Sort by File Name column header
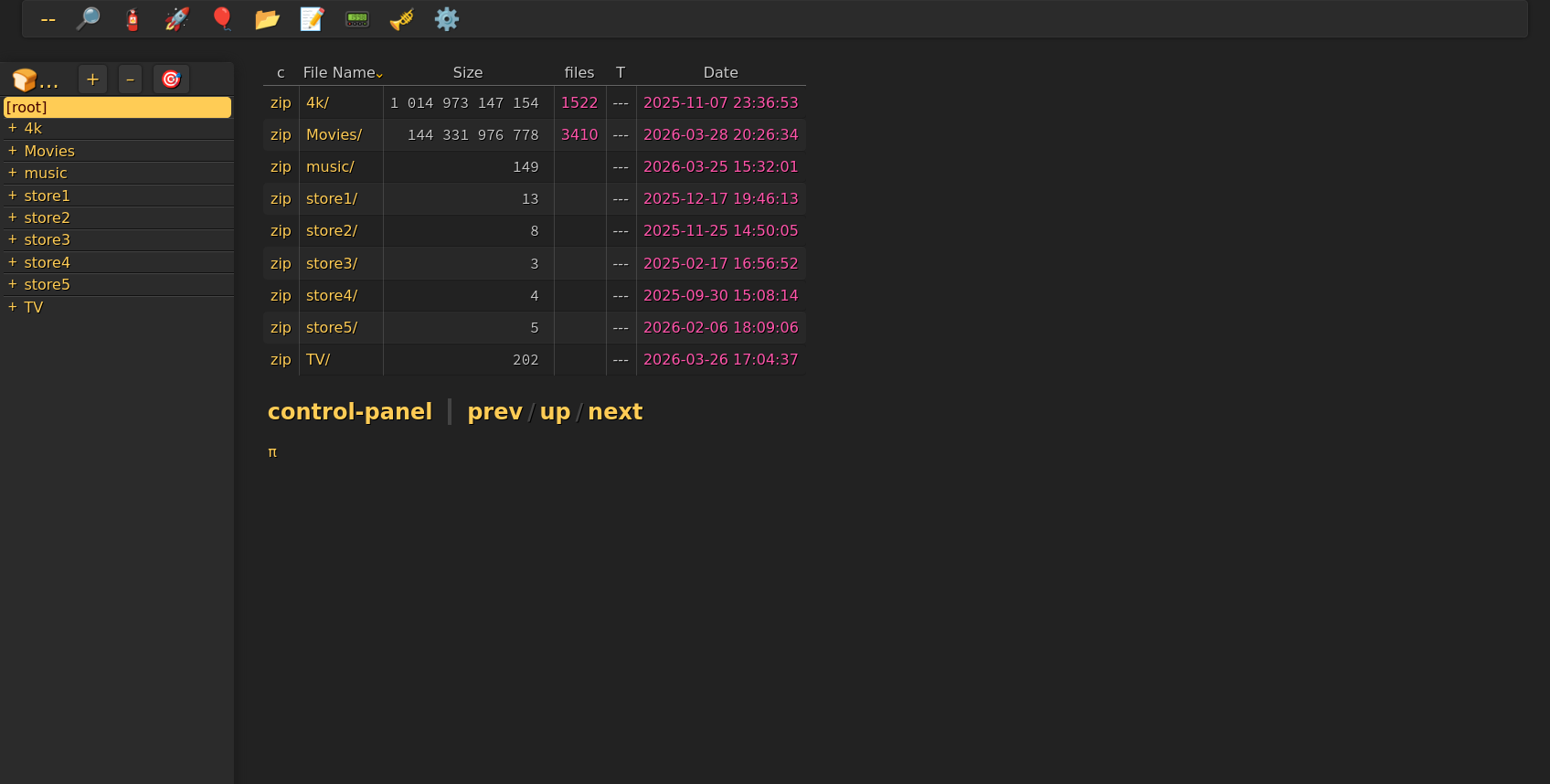 point(339,72)
